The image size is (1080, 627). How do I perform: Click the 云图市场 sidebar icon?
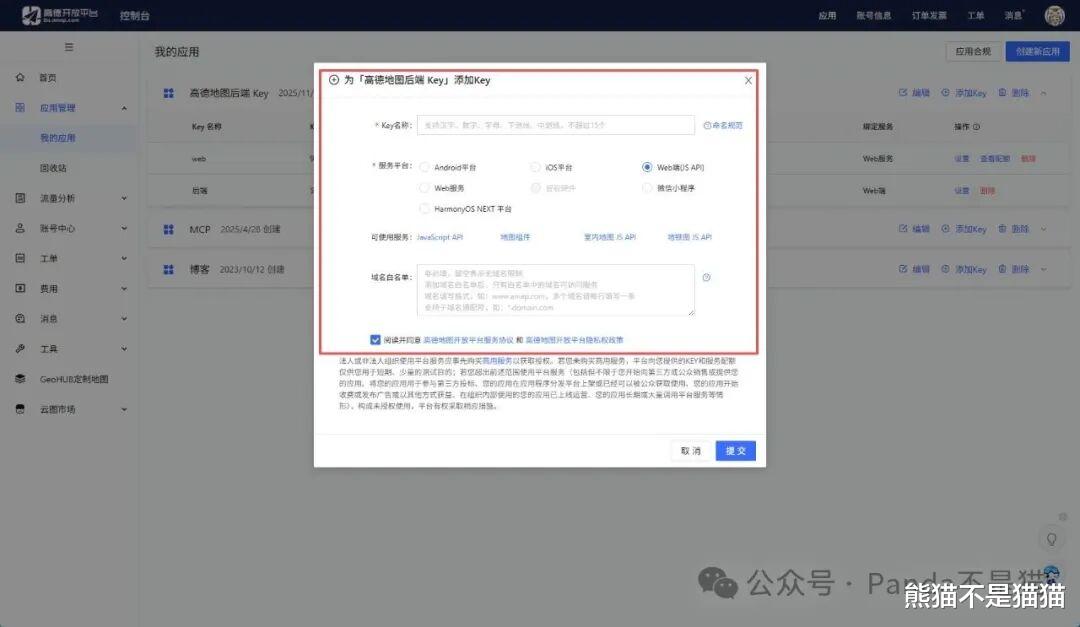tap(20, 409)
